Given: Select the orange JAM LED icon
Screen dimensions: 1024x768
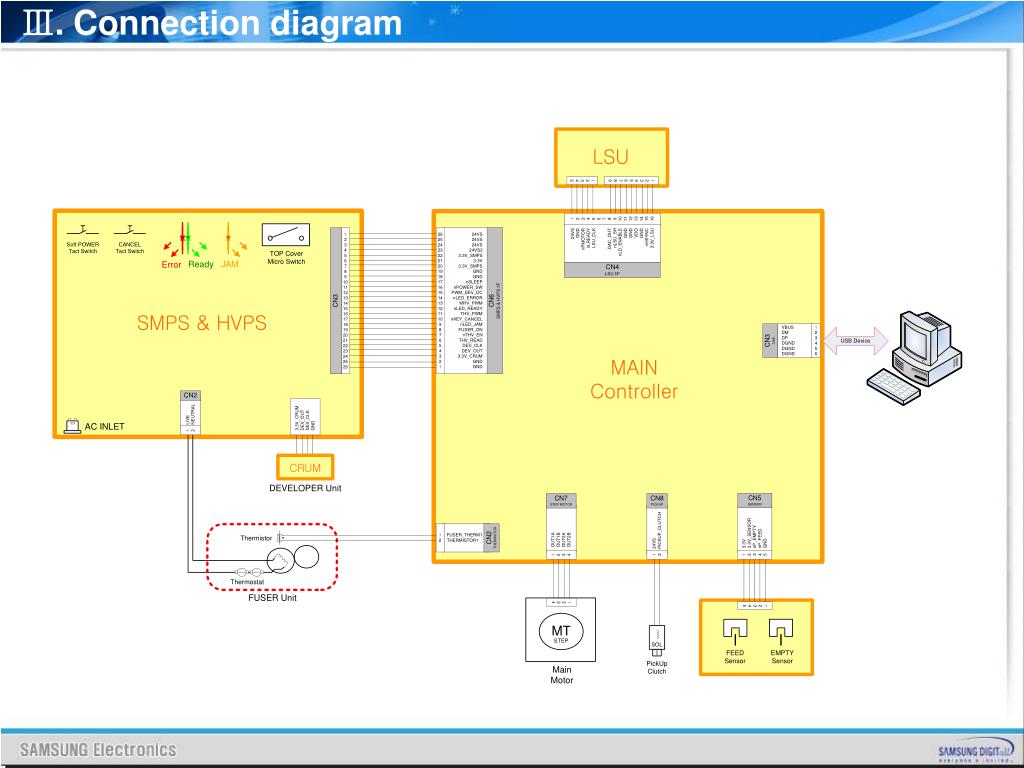Looking at the screenshot, I should [234, 240].
